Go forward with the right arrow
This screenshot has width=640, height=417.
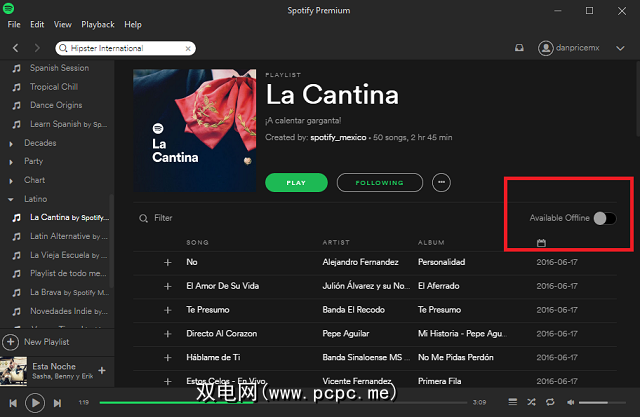(37, 48)
